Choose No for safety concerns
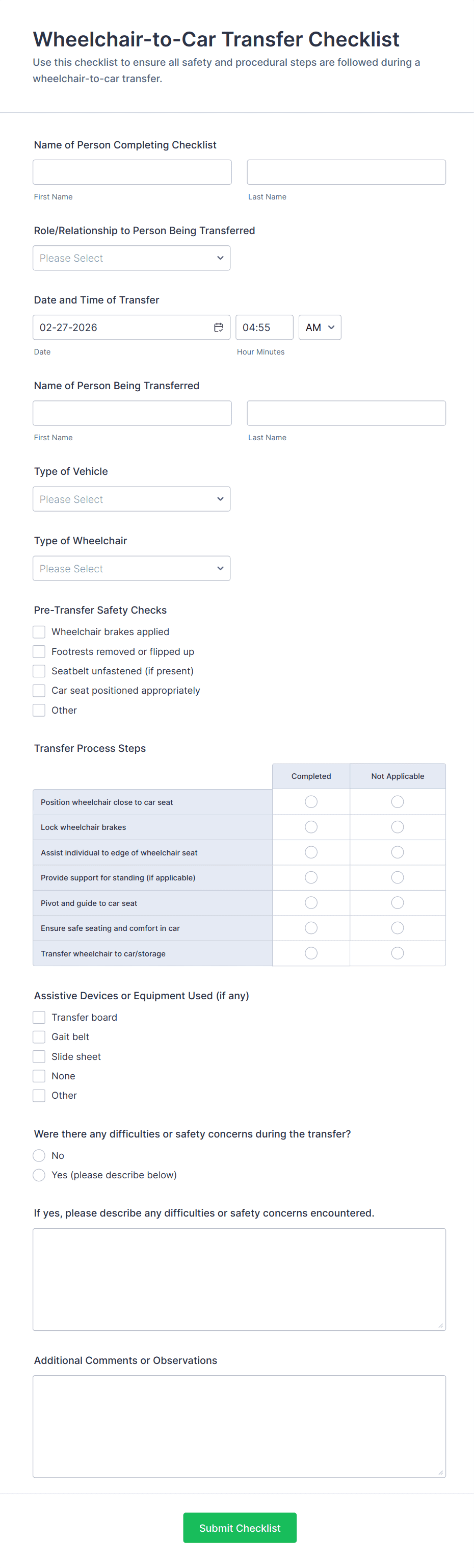Image resolution: width=474 pixels, height=1568 pixels. [39, 1155]
